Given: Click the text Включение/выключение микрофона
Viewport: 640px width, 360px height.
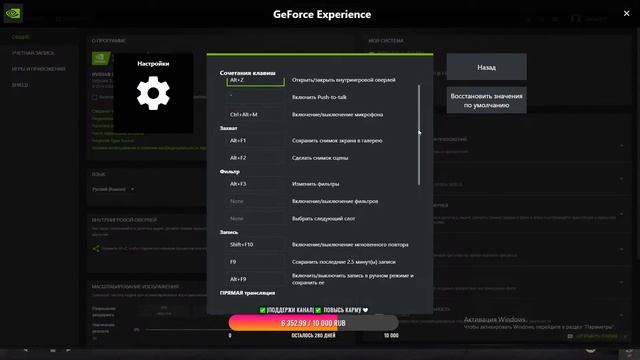Looking at the screenshot, I should 338,115.
